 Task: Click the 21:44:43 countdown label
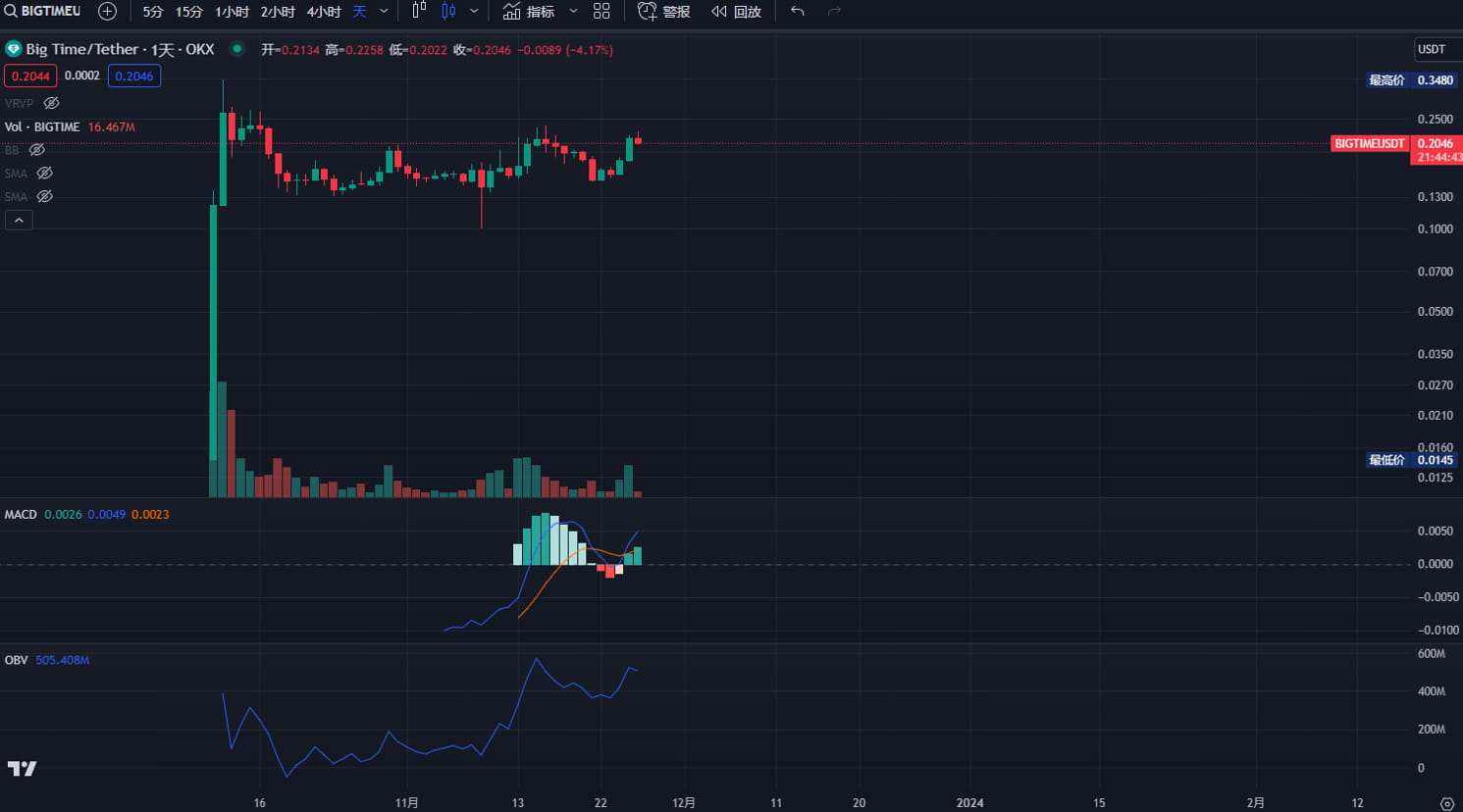(x=1438, y=157)
